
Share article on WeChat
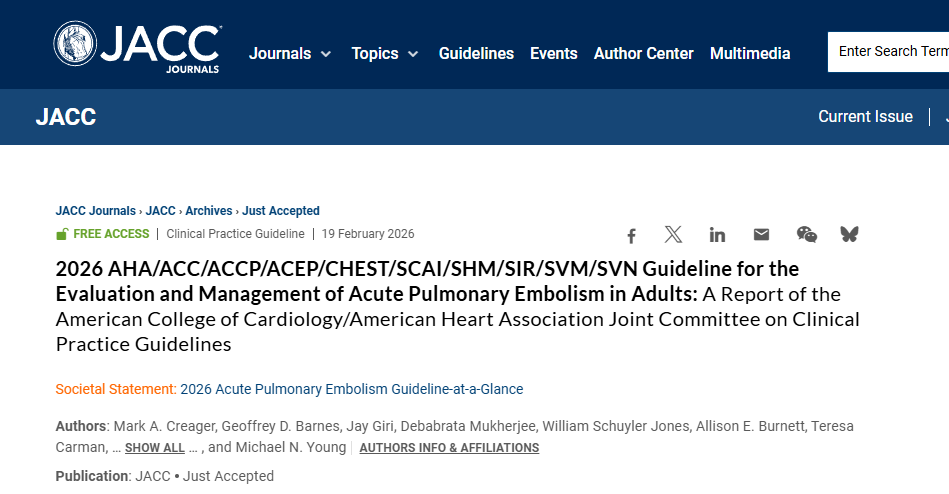click(806, 235)
